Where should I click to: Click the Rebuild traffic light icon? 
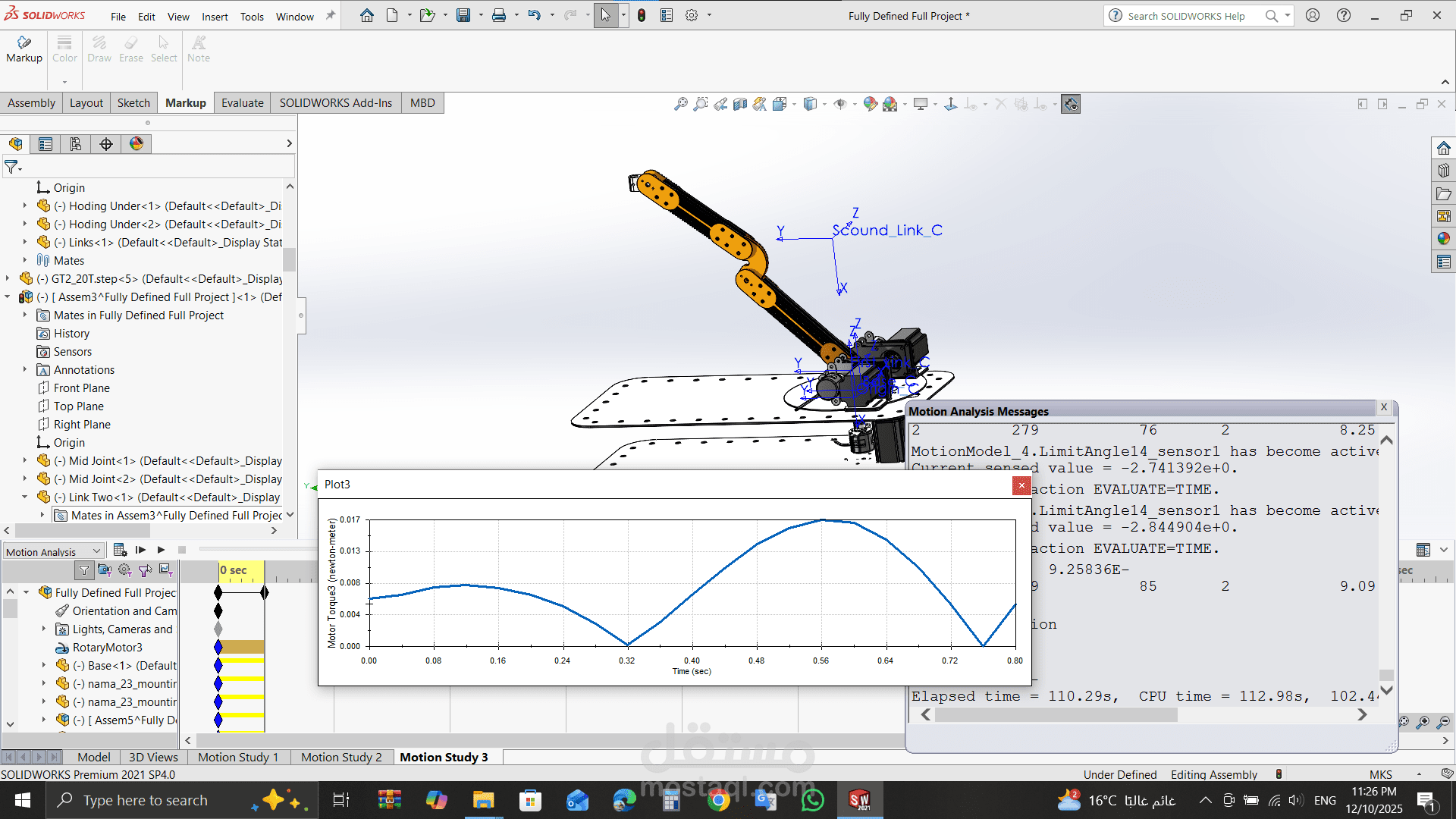pos(642,15)
